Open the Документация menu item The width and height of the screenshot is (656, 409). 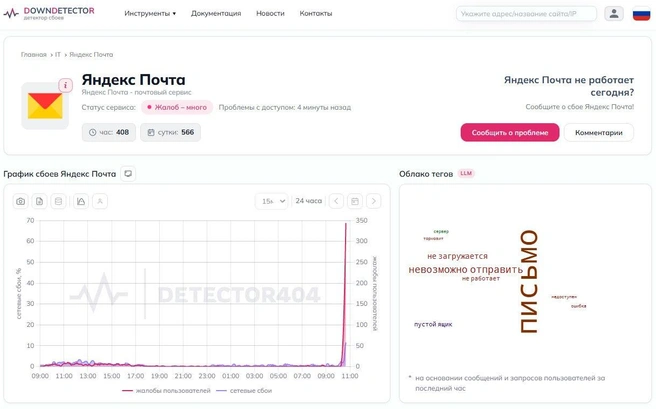(x=216, y=13)
